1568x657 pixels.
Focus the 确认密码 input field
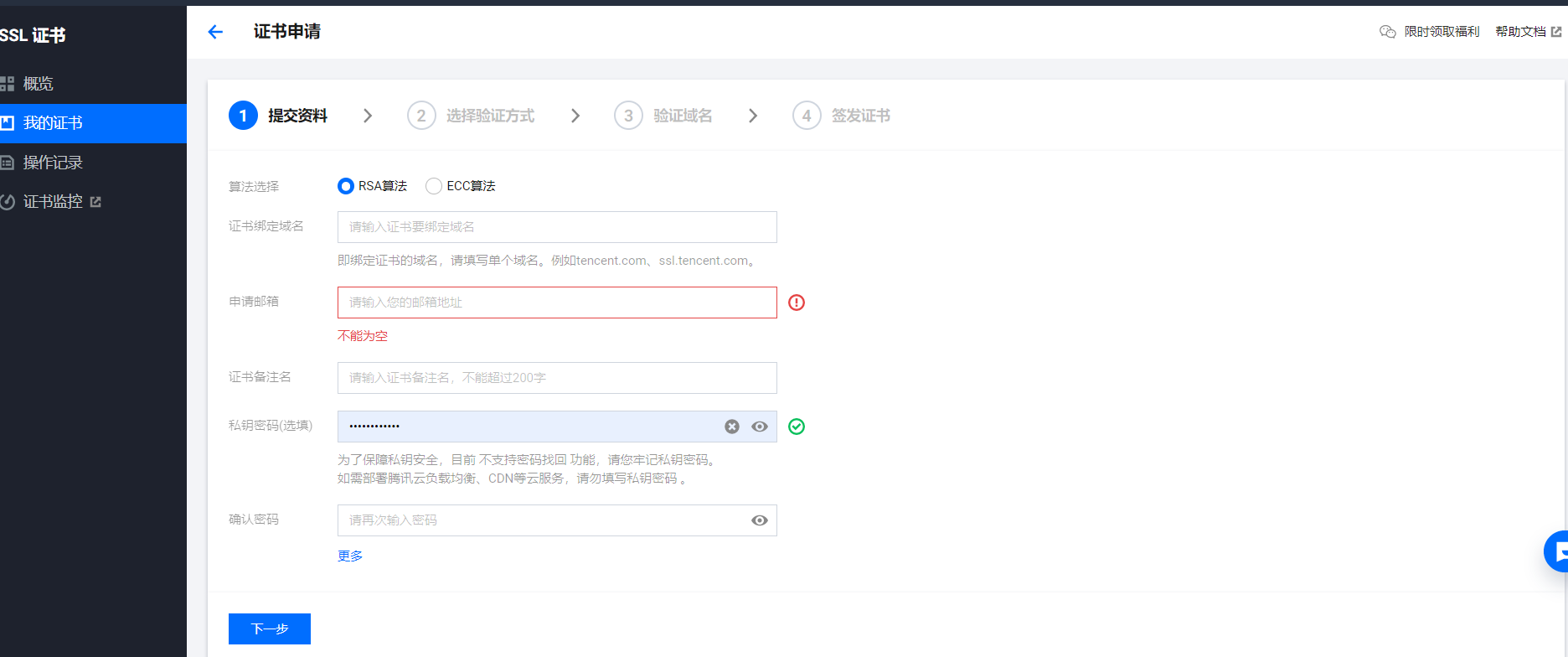tap(557, 520)
